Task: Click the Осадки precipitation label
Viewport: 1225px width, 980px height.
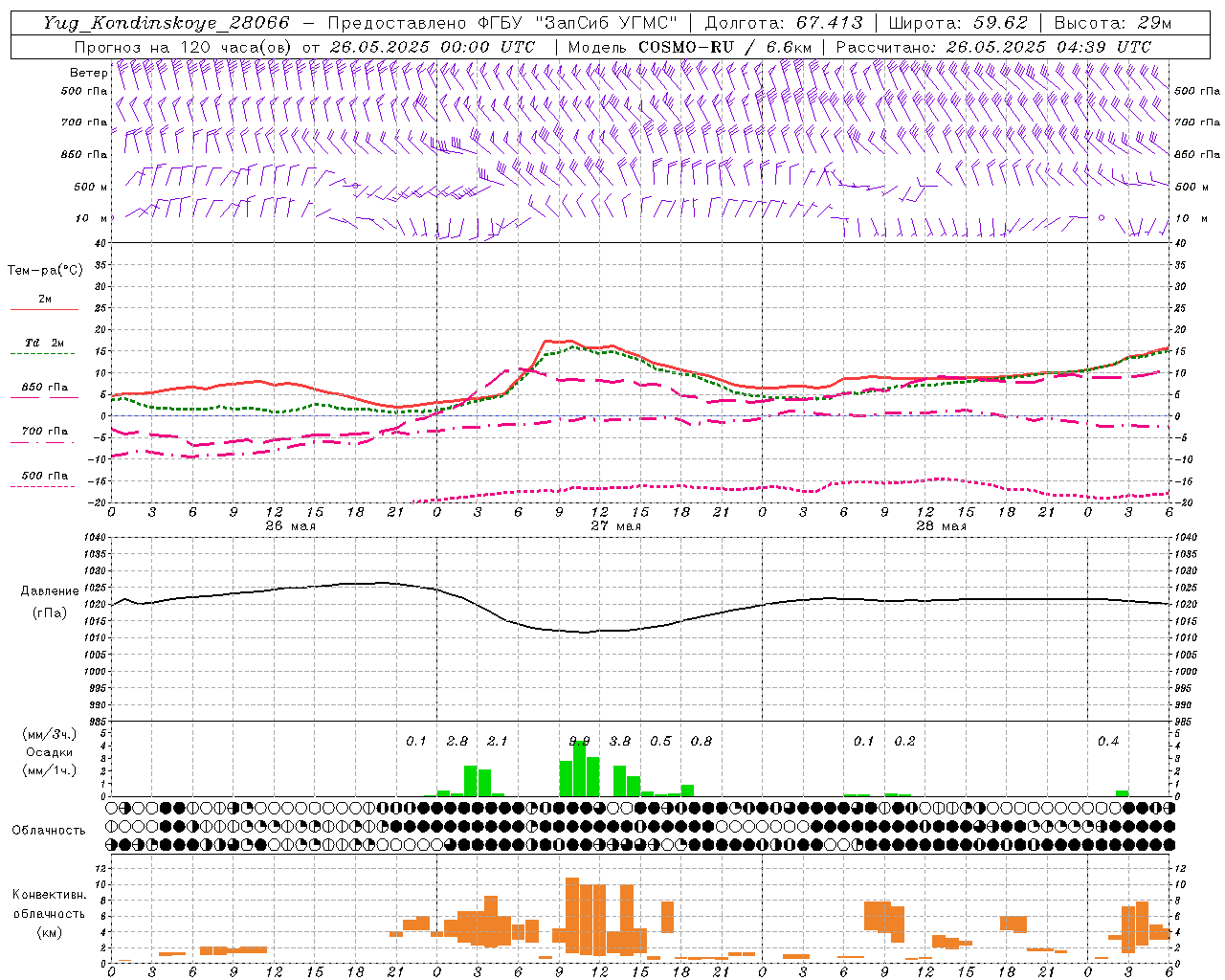Action: point(49,752)
